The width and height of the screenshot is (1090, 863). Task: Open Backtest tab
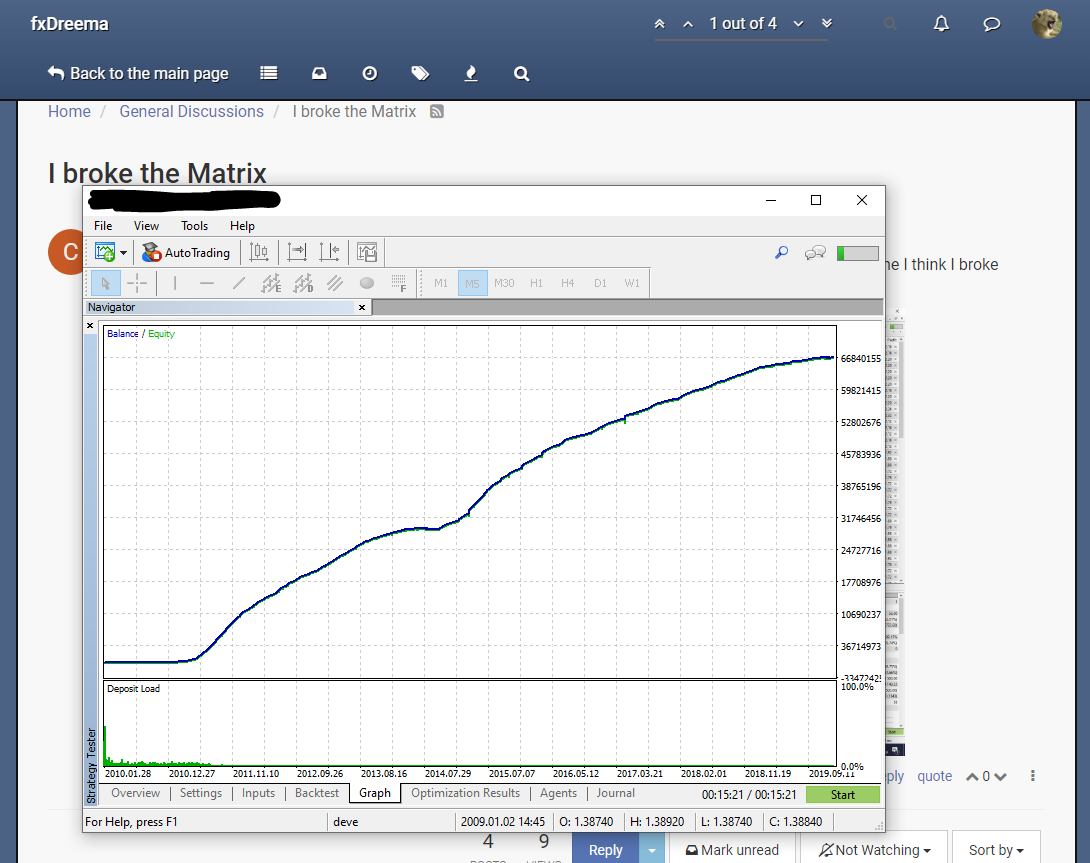click(317, 793)
